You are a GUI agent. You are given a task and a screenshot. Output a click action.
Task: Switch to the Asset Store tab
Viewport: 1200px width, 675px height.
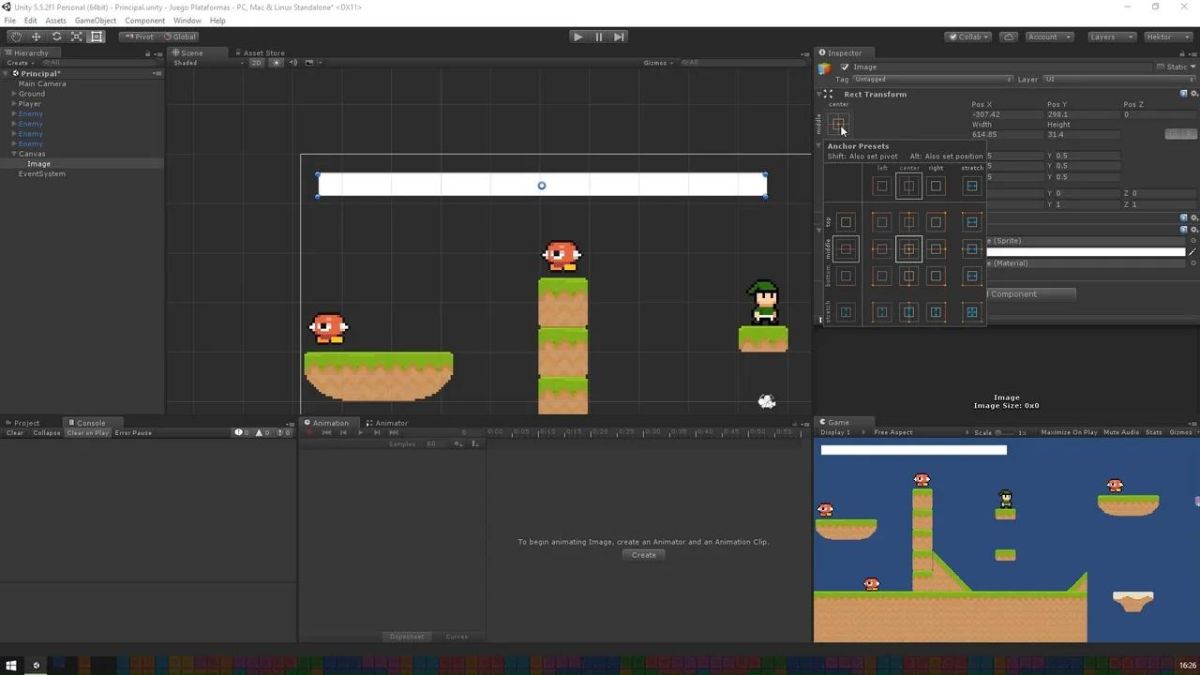[260, 53]
